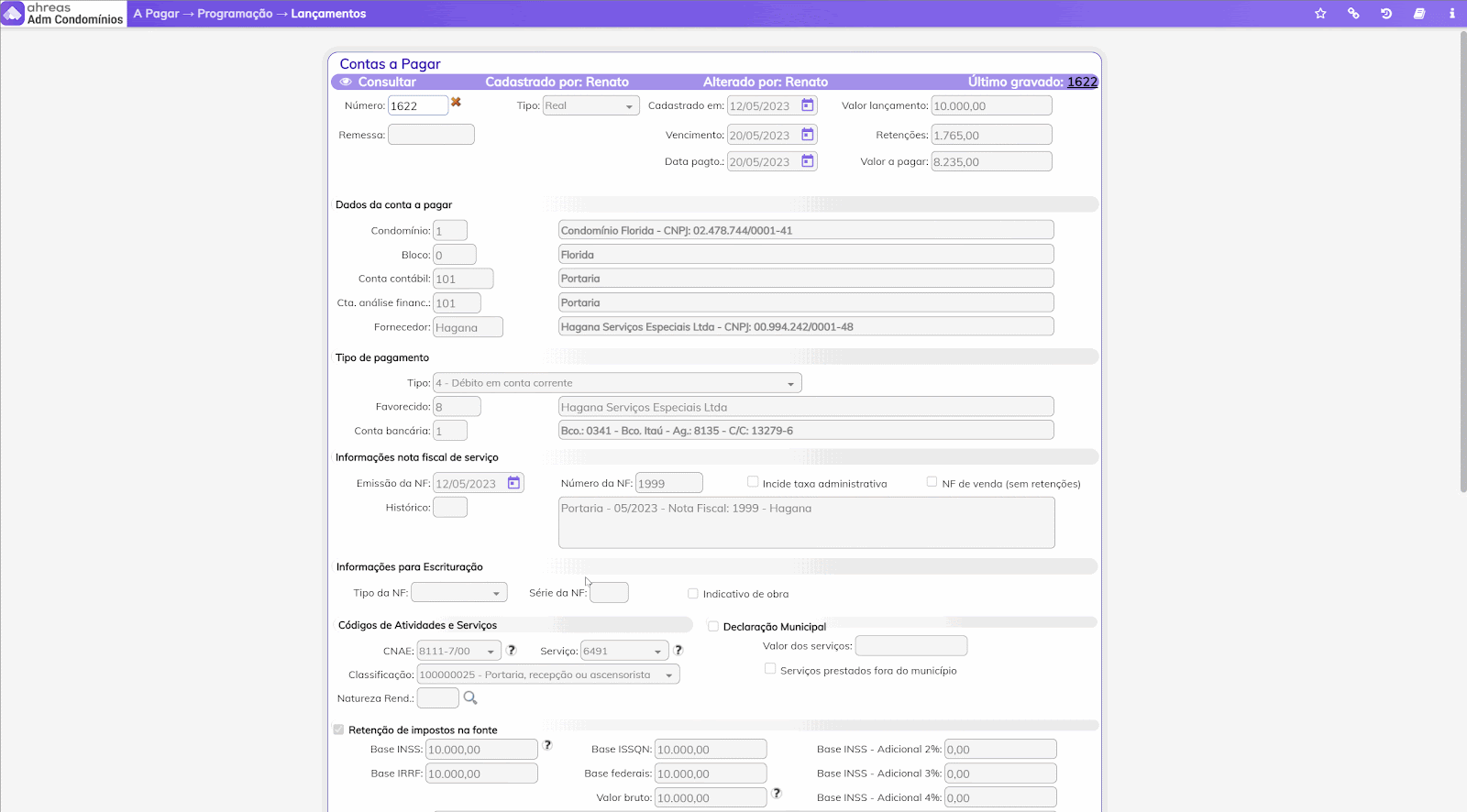Check the Indicativo de obra checkbox
This screenshot has height=812, width=1467.
click(693, 594)
